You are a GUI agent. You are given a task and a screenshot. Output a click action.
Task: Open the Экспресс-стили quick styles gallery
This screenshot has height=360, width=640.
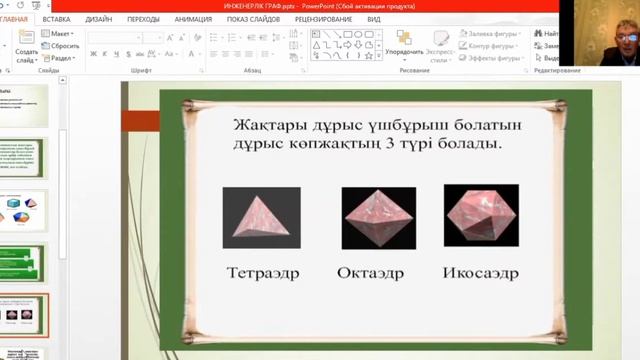pos(440,47)
